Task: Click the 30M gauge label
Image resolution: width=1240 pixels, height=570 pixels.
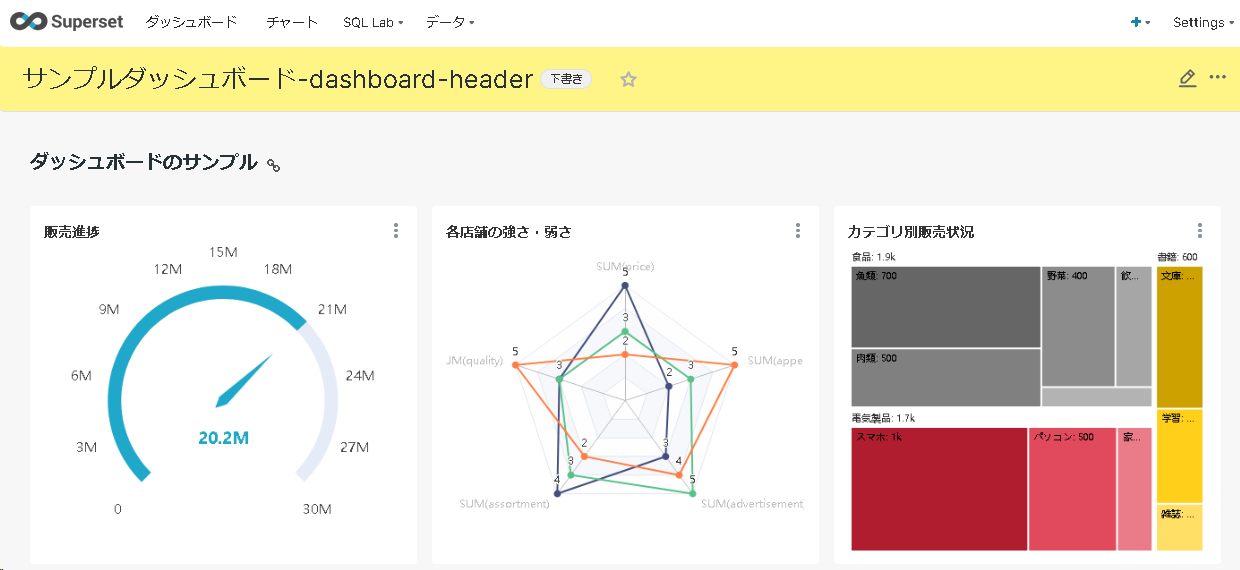Action: coord(317,509)
